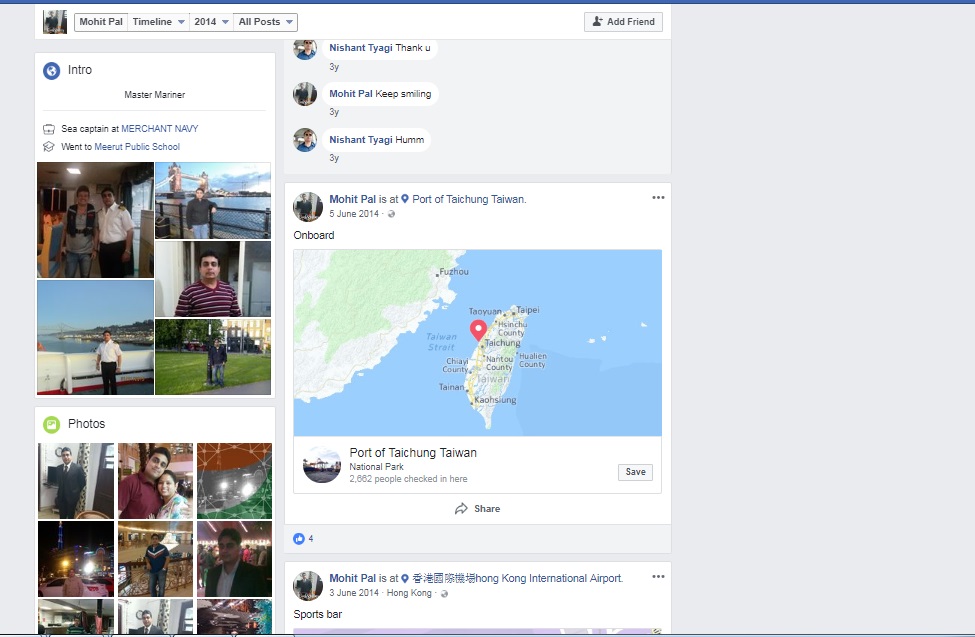Click Mohit Pal avatar on Hong Kong post

click(308, 586)
